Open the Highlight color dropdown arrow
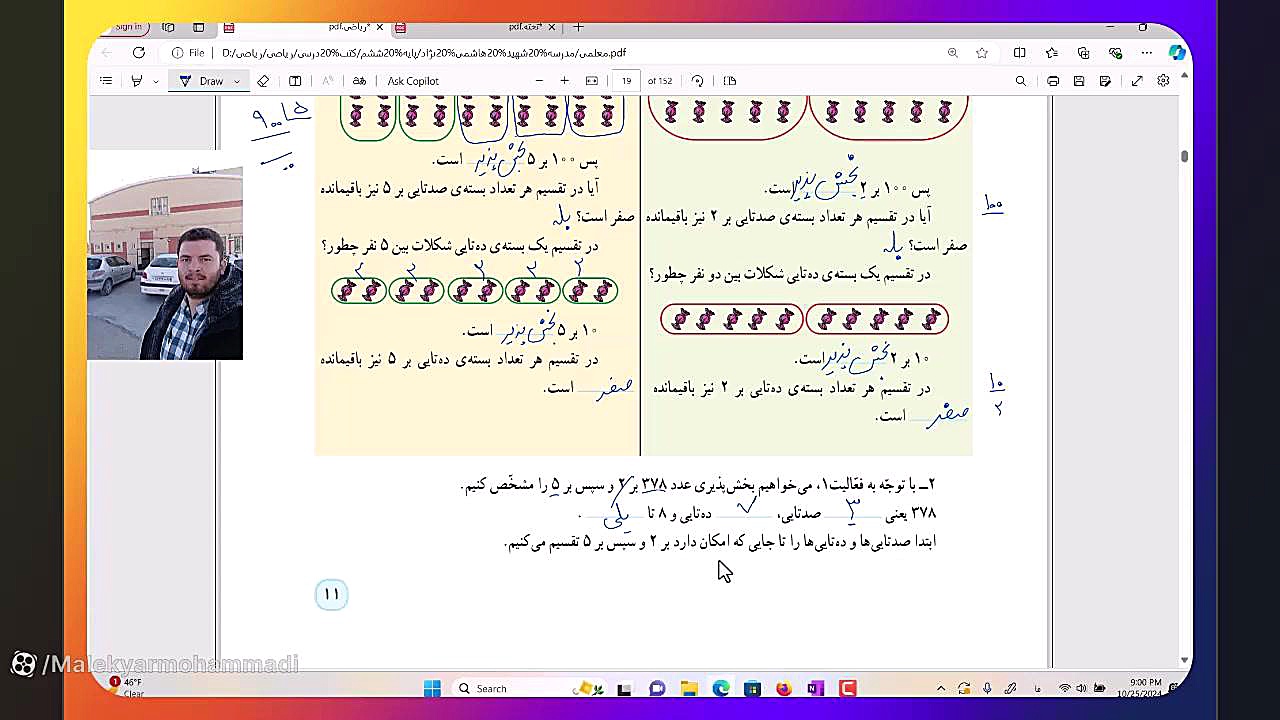 tap(156, 81)
